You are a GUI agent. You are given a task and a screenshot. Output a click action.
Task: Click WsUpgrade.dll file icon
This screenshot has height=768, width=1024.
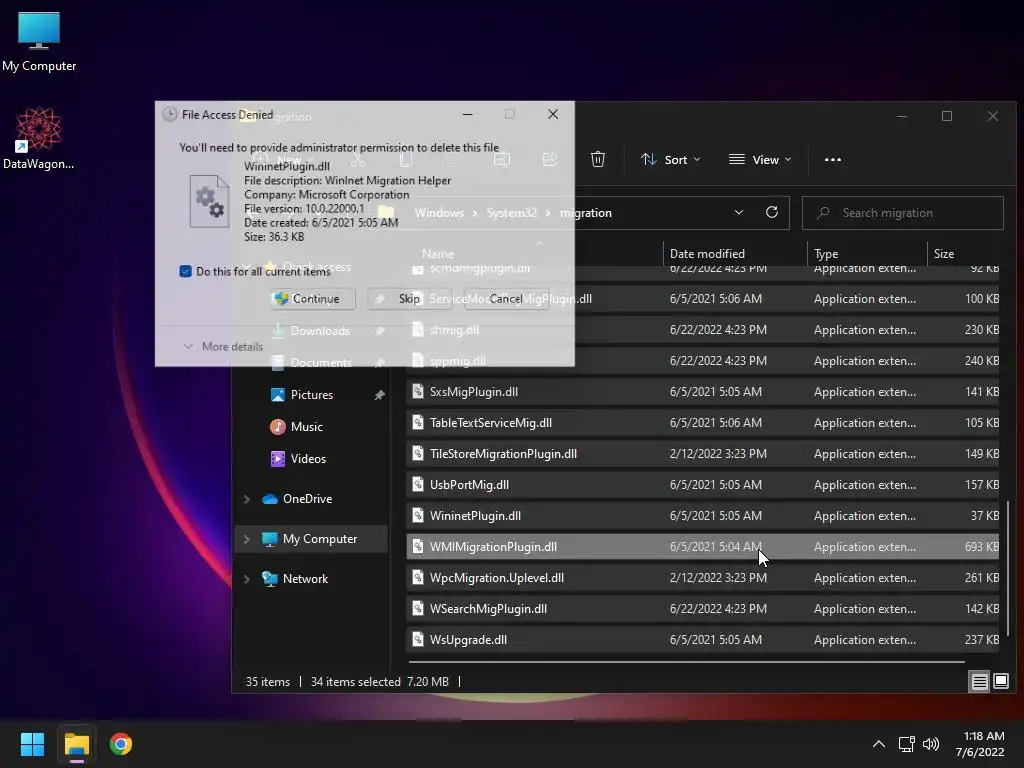pyautogui.click(x=418, y=640)
